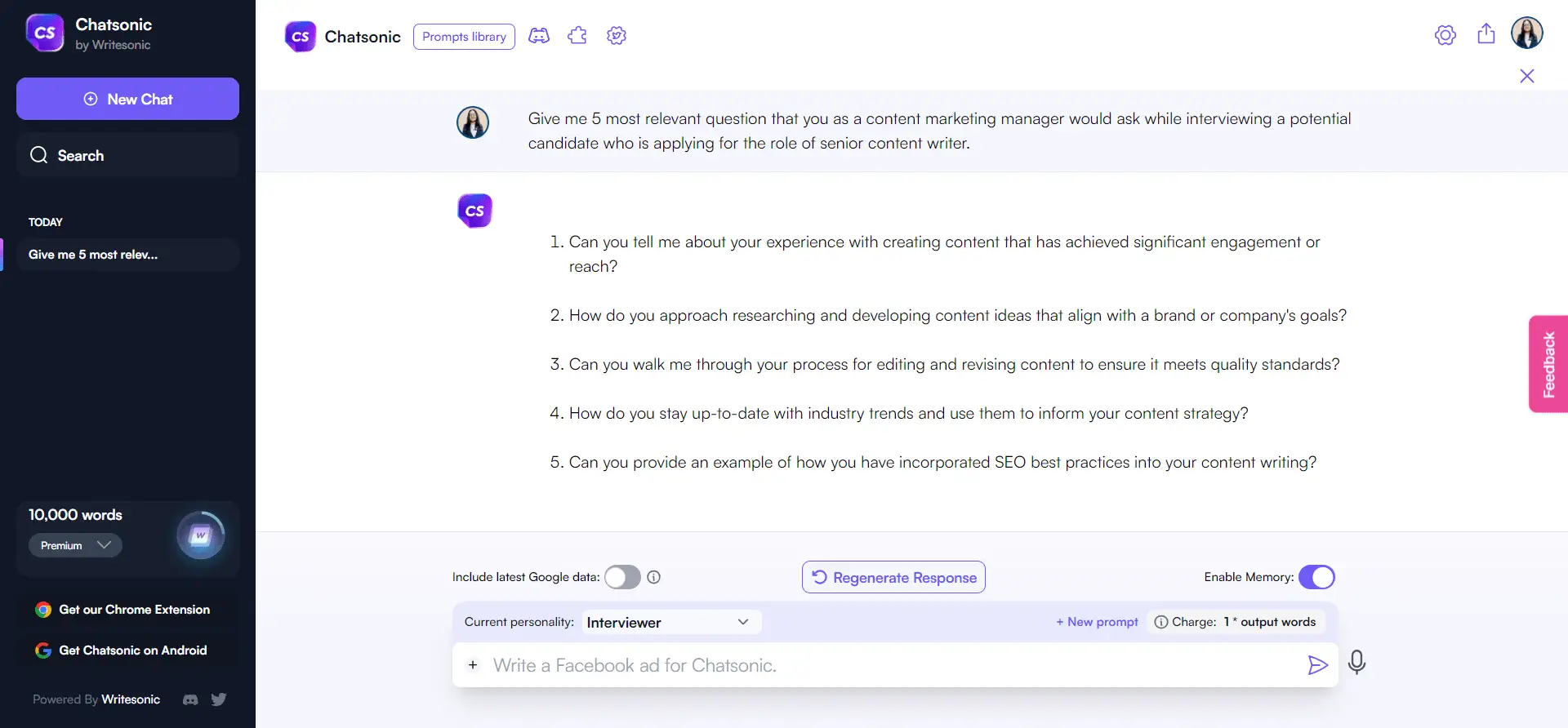
Task: Click the Chatsonic logo in the header
Action: [x=301, y=37]
